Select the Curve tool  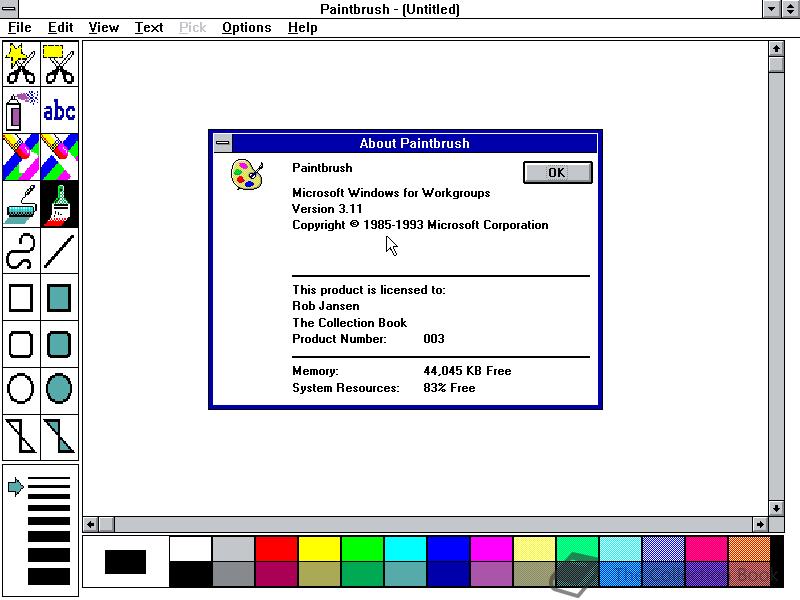[21, 251]
